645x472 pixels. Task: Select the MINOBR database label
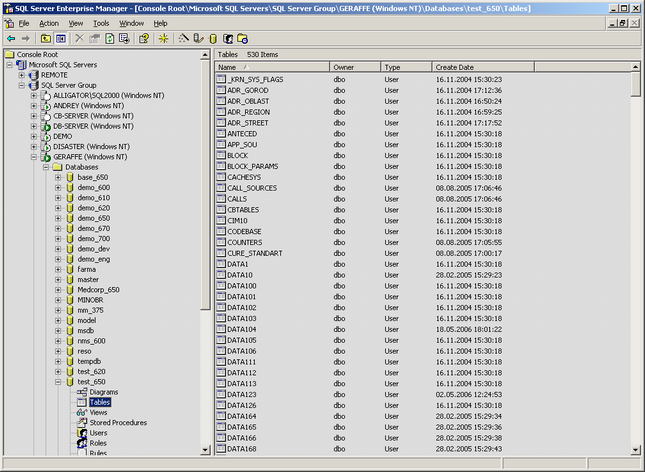(x=90, y=300)
